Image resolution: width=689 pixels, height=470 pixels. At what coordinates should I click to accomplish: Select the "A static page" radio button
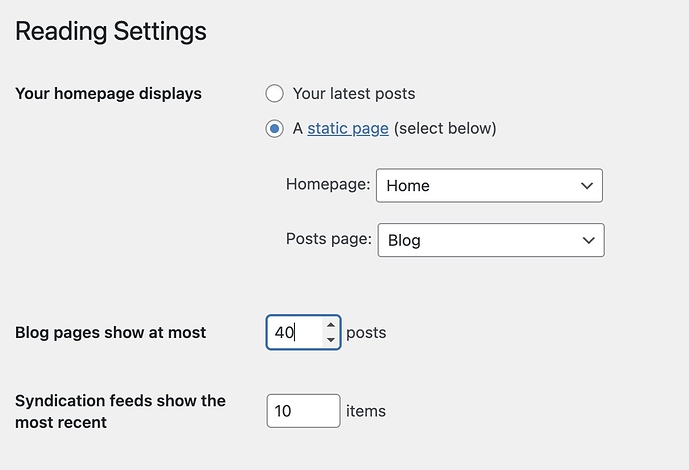[274, 129]
